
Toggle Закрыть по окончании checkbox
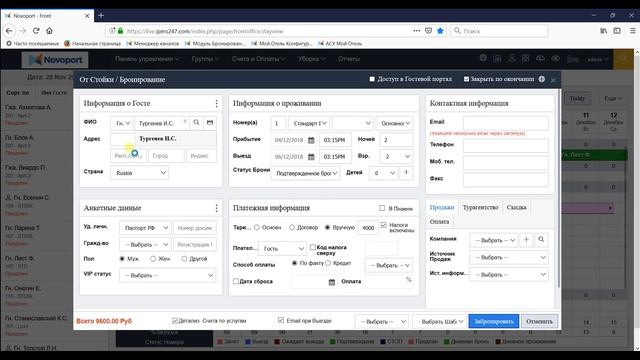tap(466, 79)
